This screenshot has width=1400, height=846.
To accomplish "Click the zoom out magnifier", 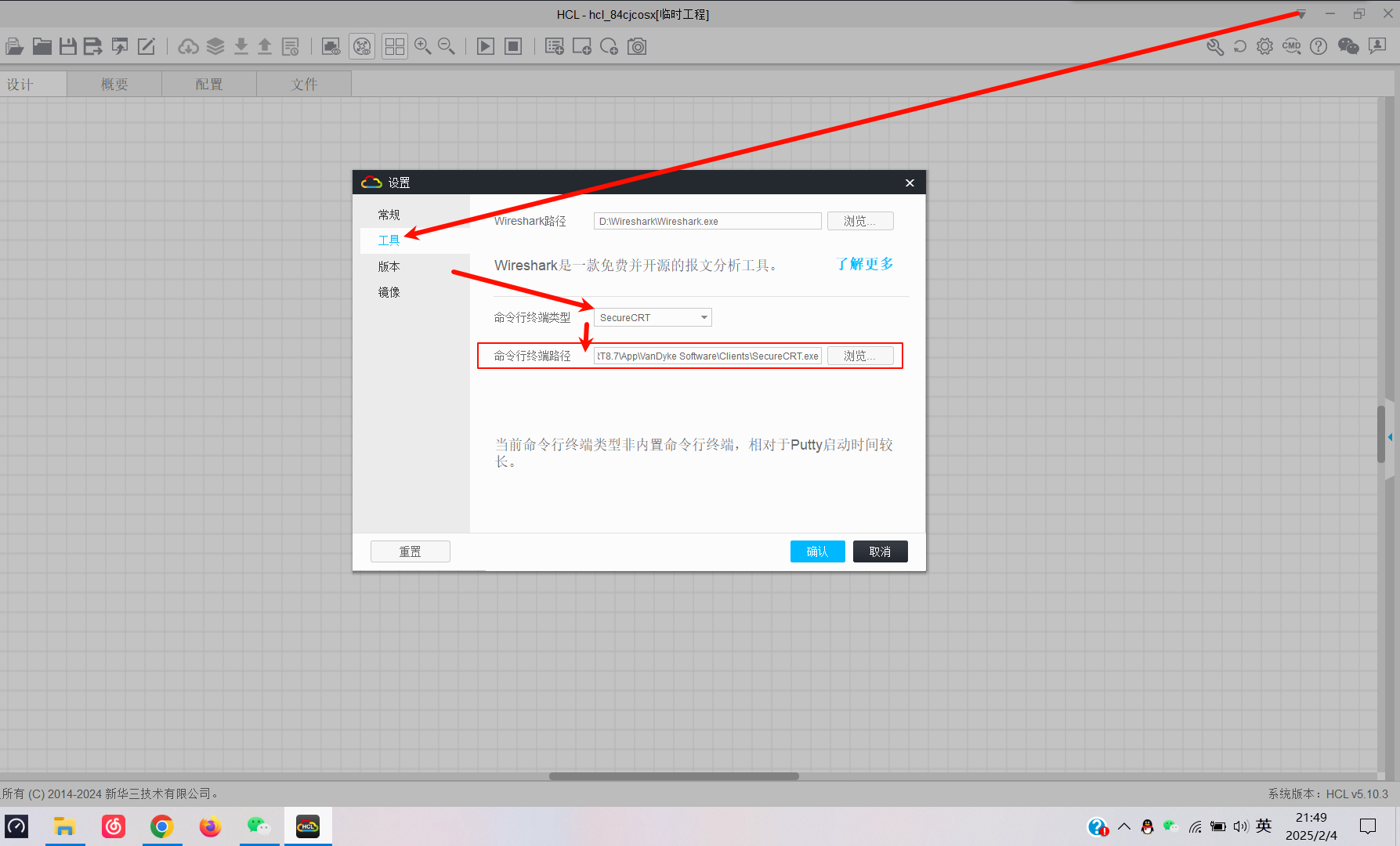I will (447, 46).
